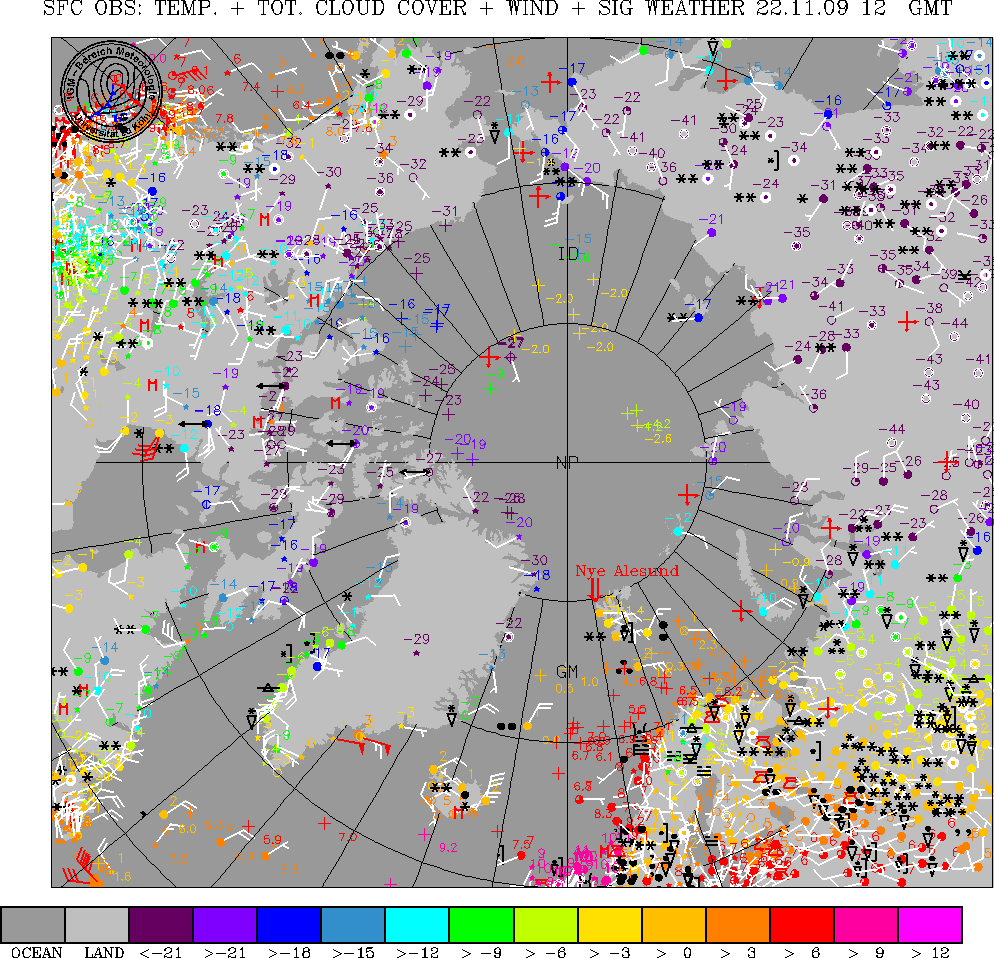
Task: Select the red Nye Alesund station label
Action: (626, 570)
